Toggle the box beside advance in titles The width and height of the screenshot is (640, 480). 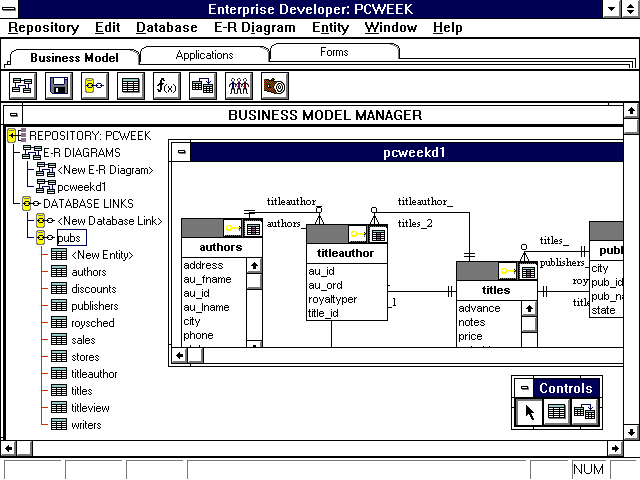click(x=528, y=309)
